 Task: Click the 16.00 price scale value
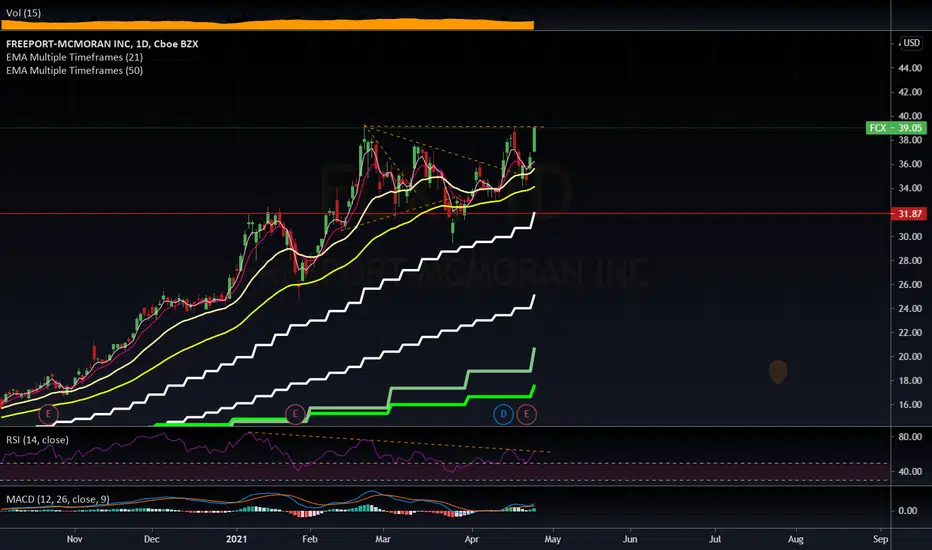pos(910,404)
